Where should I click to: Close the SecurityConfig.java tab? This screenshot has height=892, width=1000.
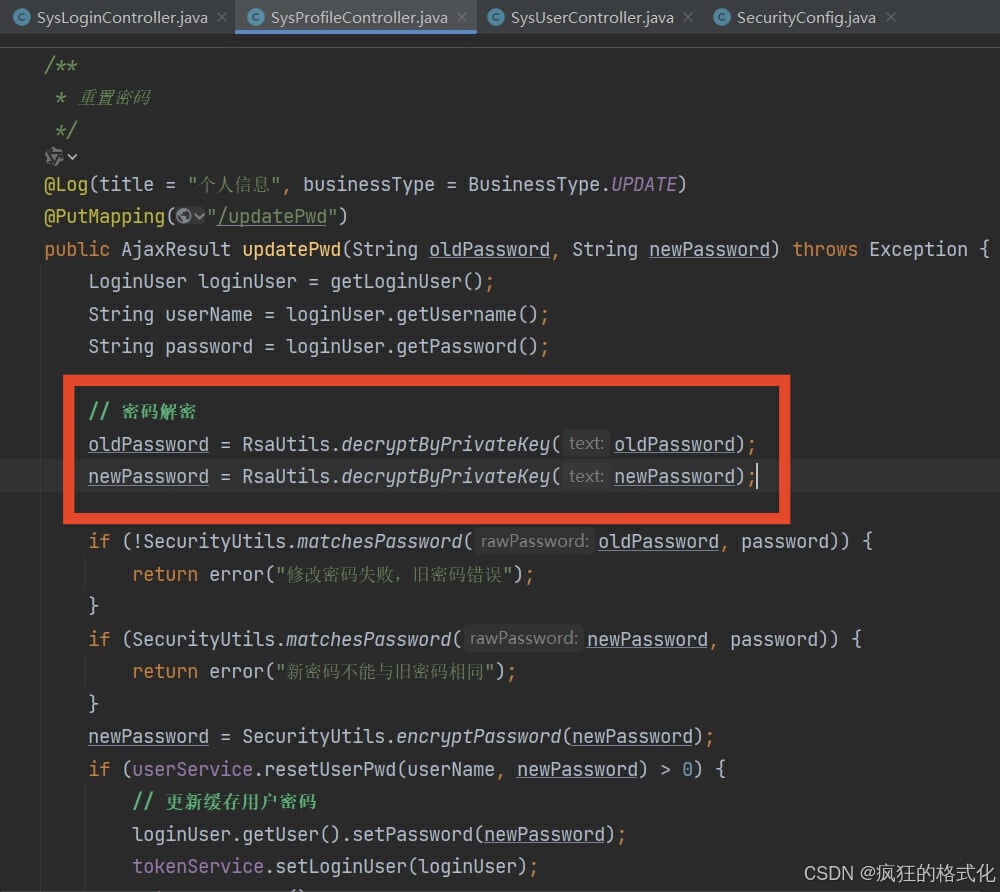pyautogui.click(x=890, y=18)
